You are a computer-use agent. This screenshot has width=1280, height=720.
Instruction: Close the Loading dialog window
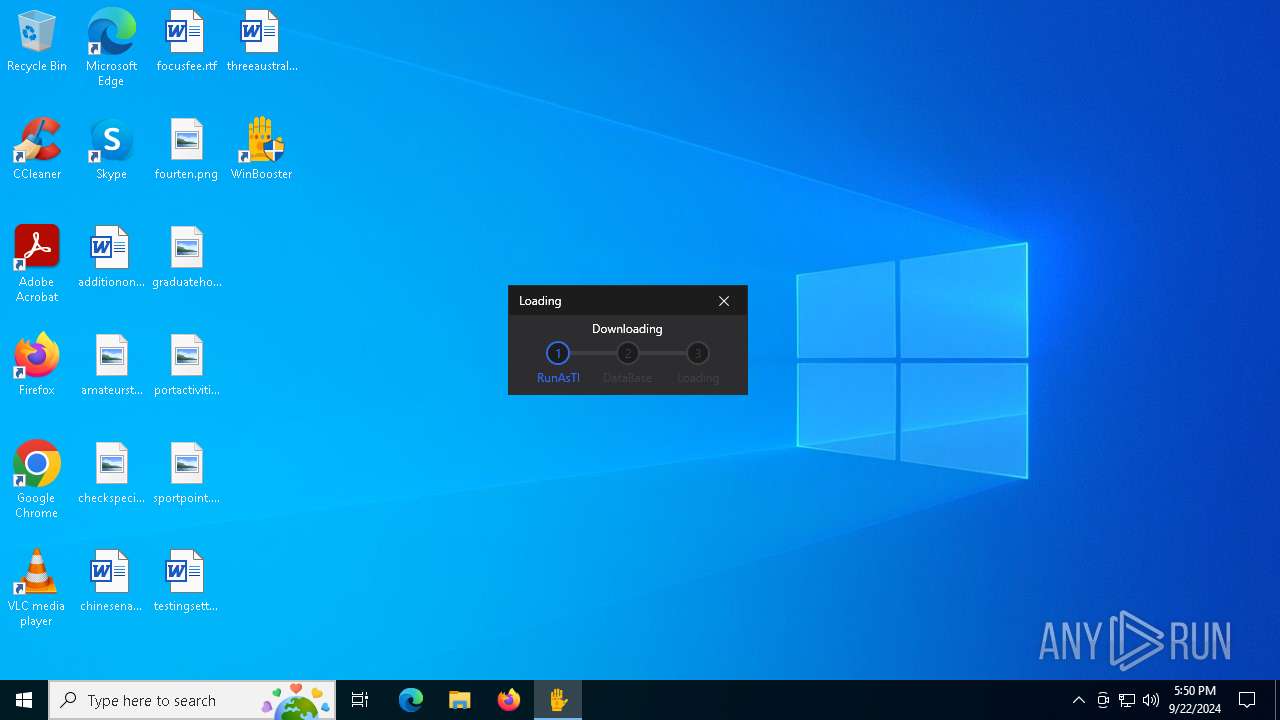(x=724, y=301)
